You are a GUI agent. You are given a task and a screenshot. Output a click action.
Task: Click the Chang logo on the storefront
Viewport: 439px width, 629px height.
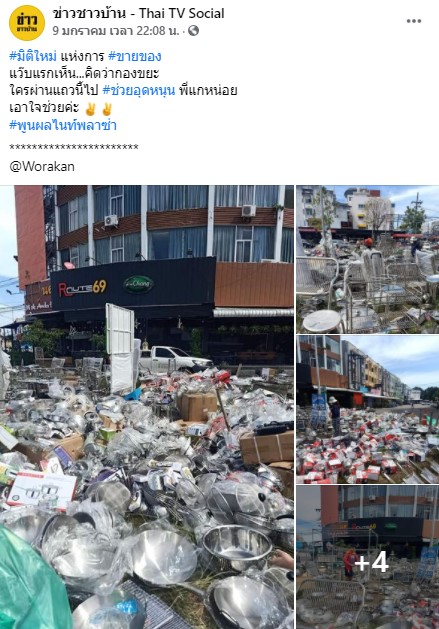[138, 284]
